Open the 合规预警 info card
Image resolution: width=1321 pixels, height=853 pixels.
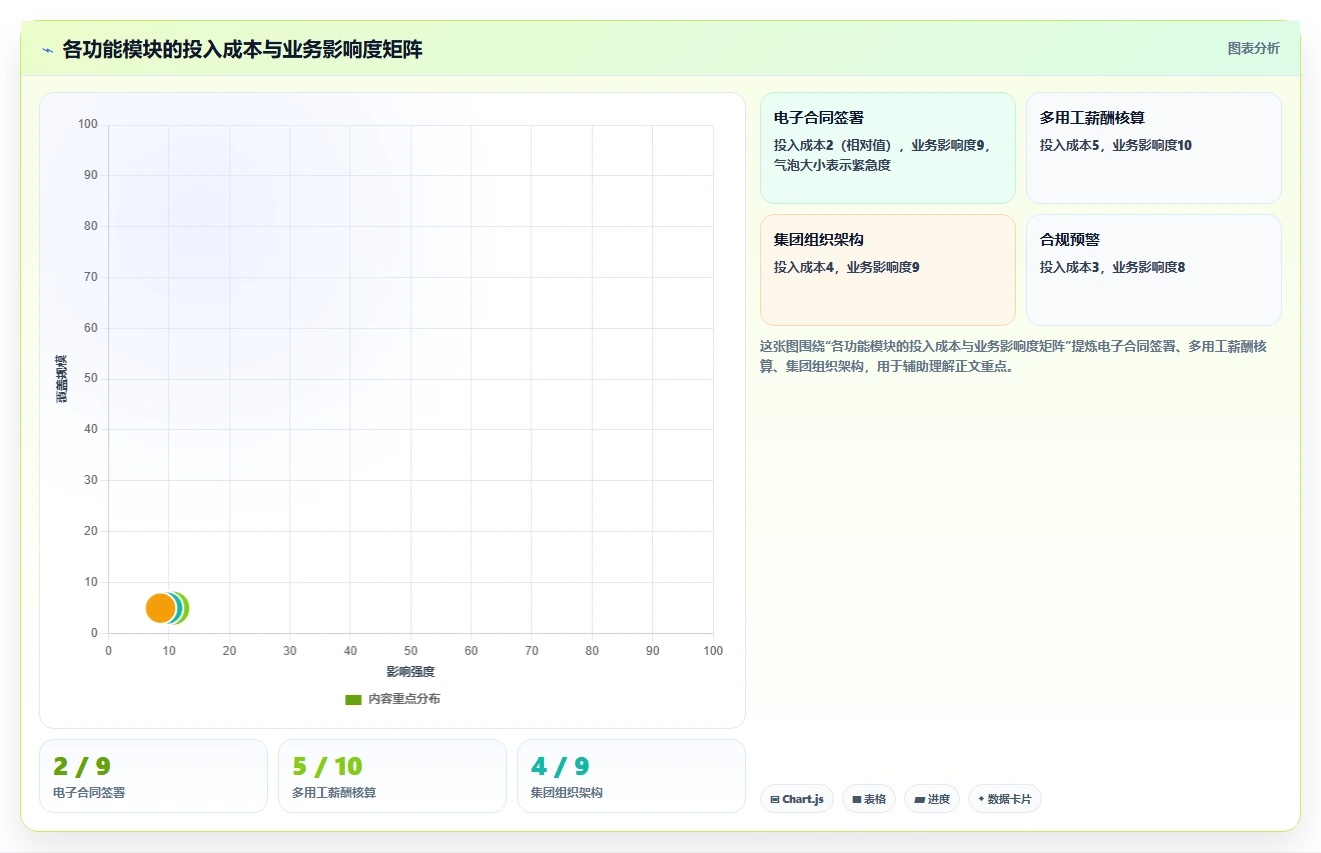(x=1153, y=270)
